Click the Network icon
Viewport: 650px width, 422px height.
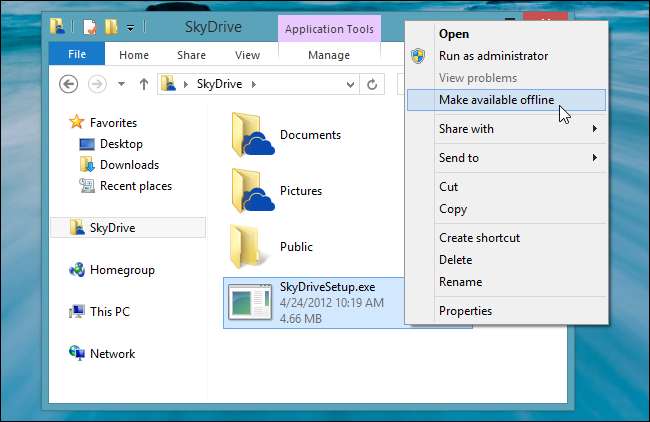click(77, 353)
